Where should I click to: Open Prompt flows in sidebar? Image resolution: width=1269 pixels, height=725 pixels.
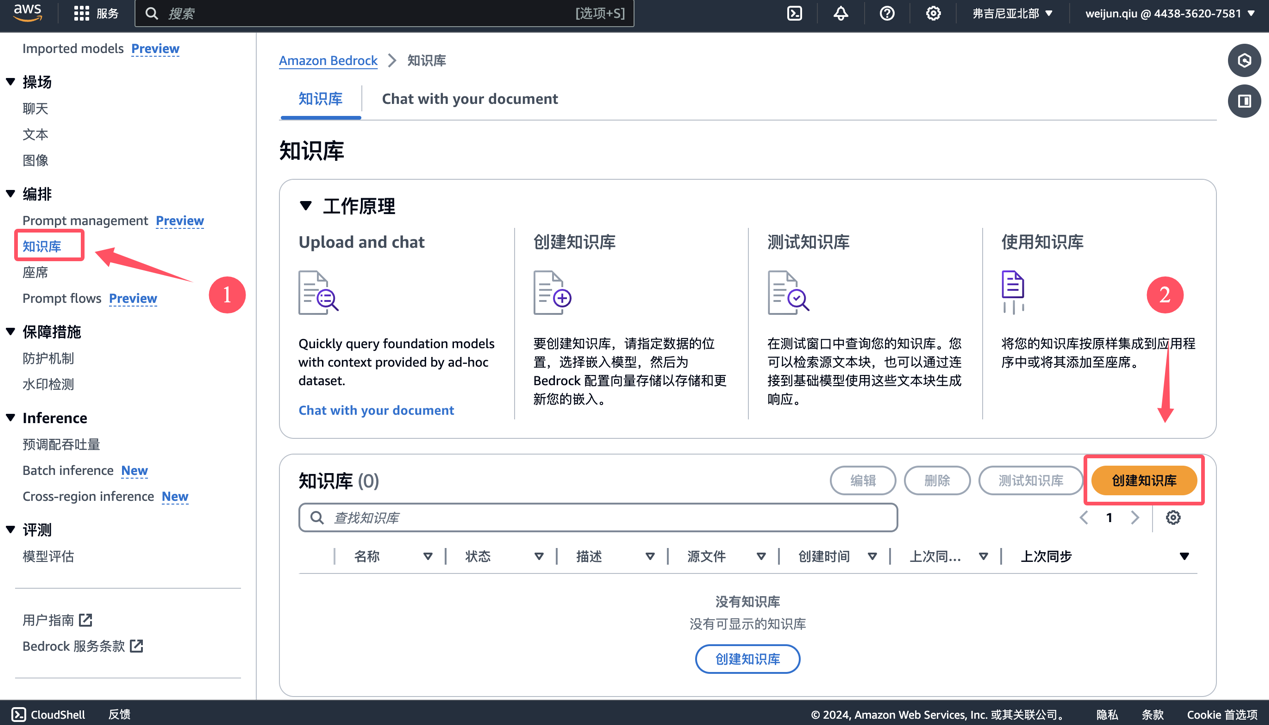[x=62, y=298]
